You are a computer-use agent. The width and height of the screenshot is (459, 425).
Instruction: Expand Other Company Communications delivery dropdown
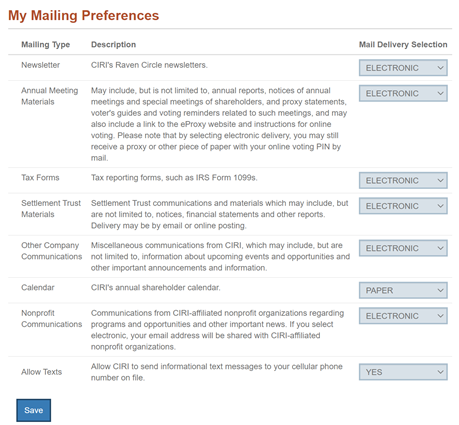tap(403, 248)
